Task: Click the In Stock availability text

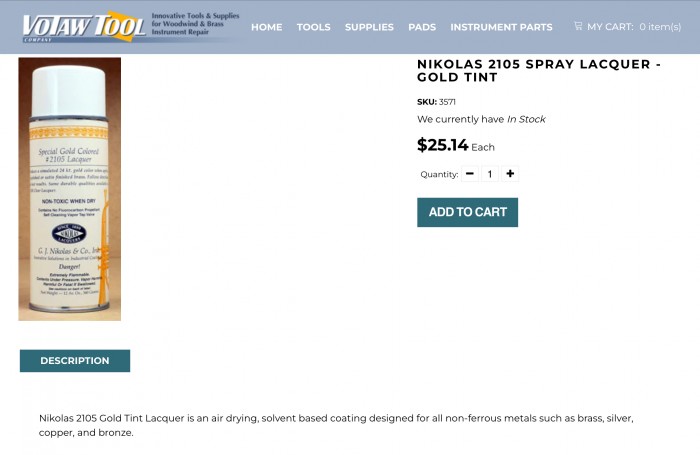Action: (526, 119)
